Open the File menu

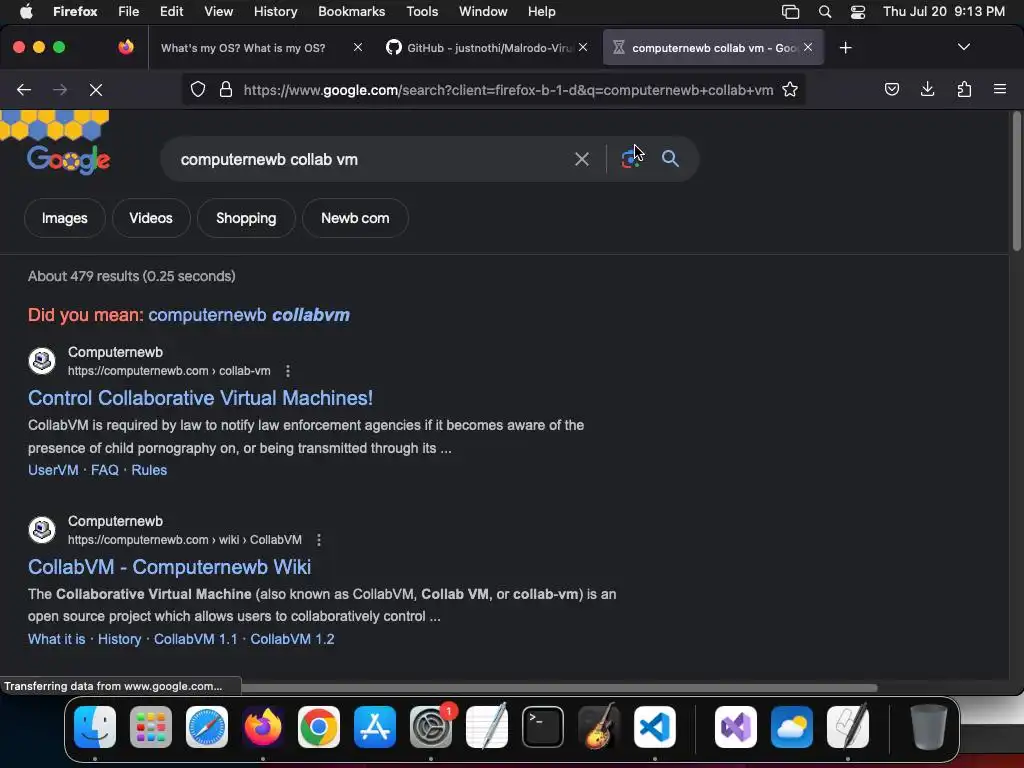[x=129, y=11]
